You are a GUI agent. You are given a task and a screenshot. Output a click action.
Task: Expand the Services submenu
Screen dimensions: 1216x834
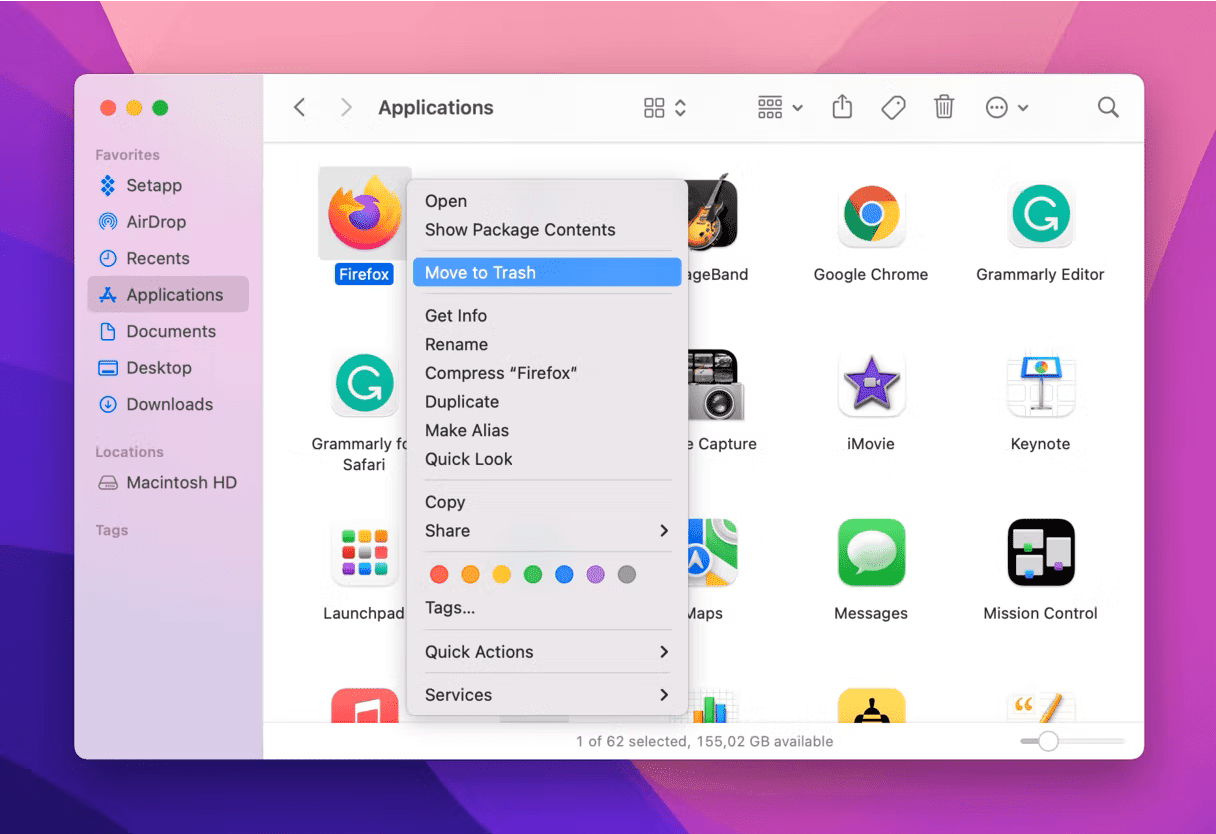pos(548,695)
